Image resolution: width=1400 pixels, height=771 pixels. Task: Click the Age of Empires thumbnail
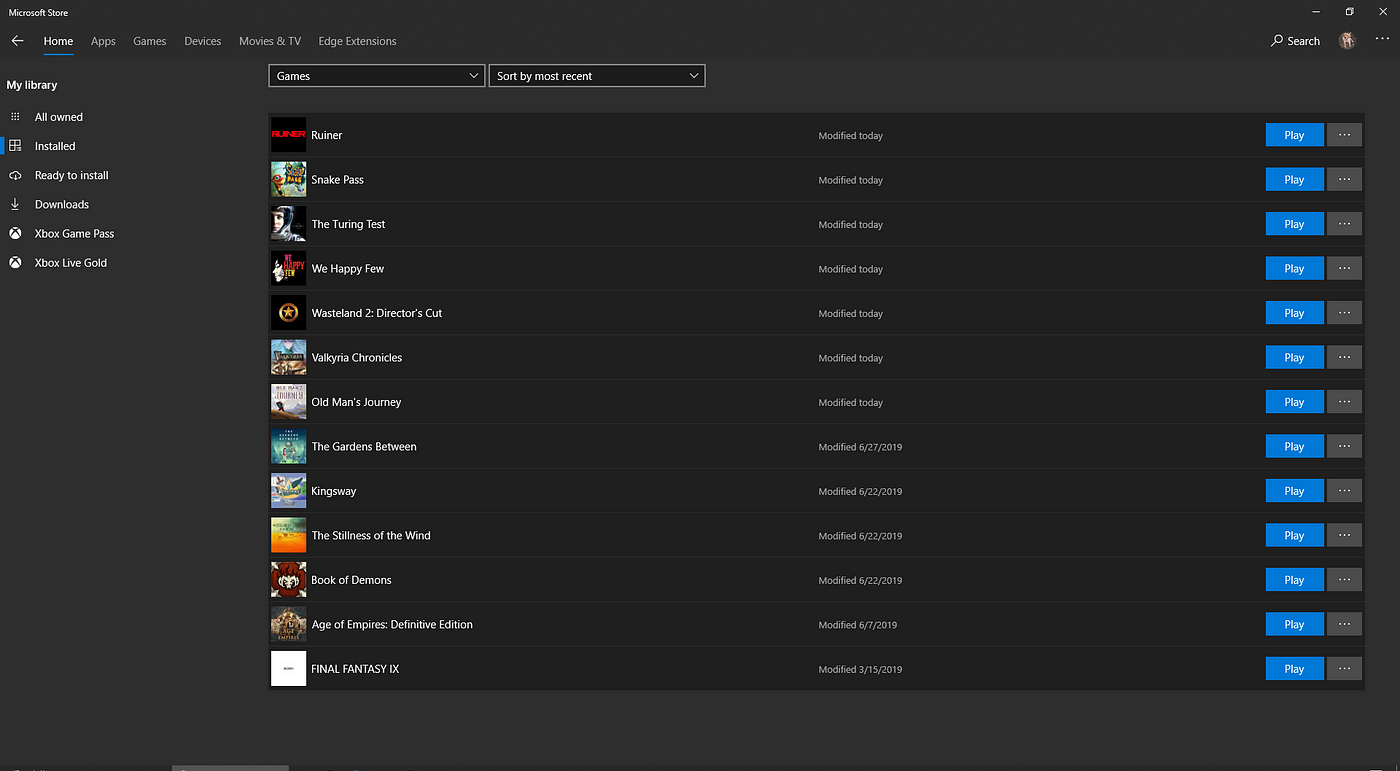(288, 624)
